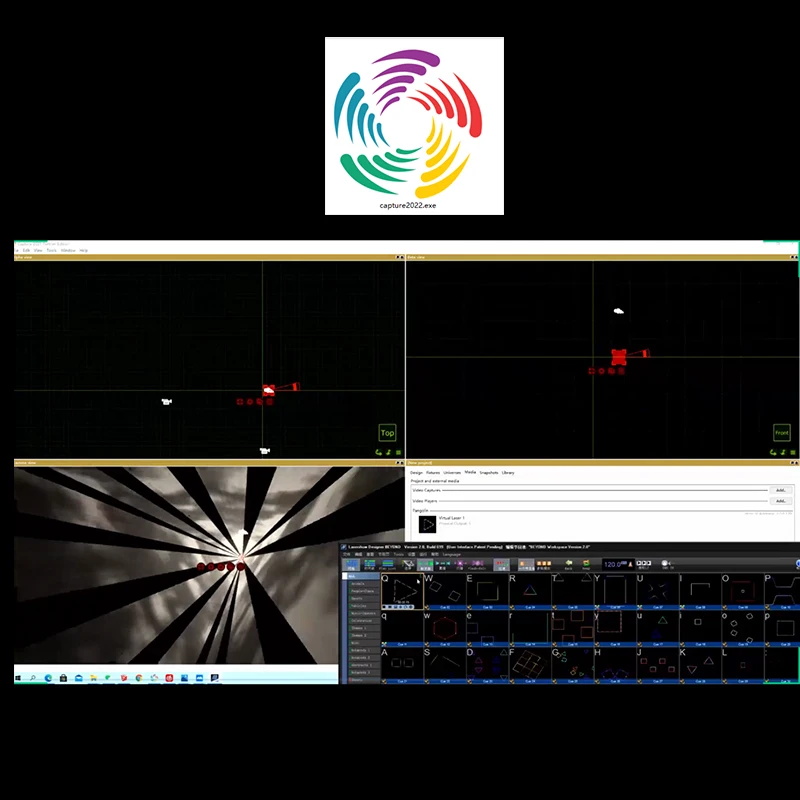Screen dimensions: 800x800
Task: Select cue Q triangle in BEYOND grid
Action: tap(402, 590)
